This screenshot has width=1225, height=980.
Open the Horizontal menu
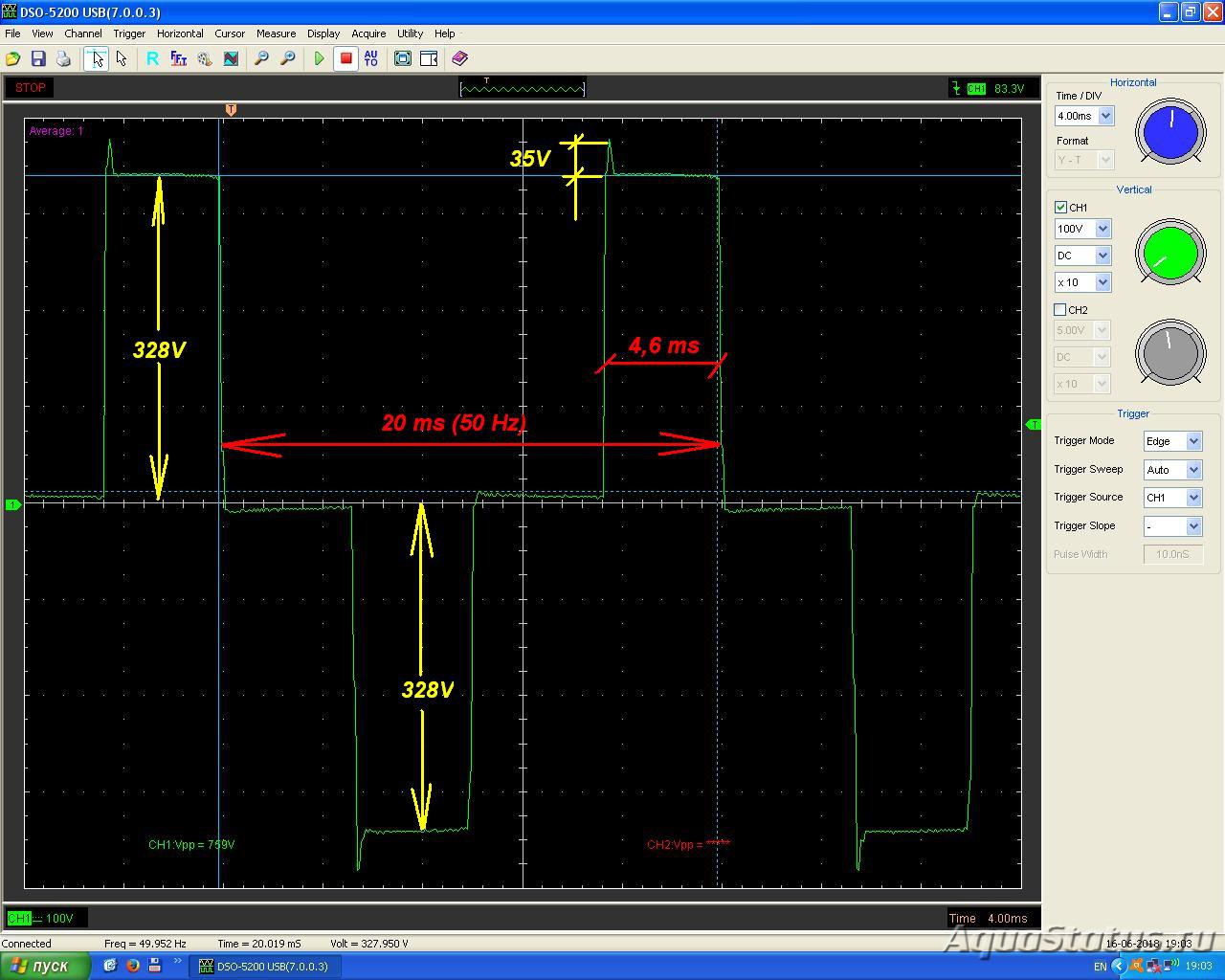coord(180,33)
